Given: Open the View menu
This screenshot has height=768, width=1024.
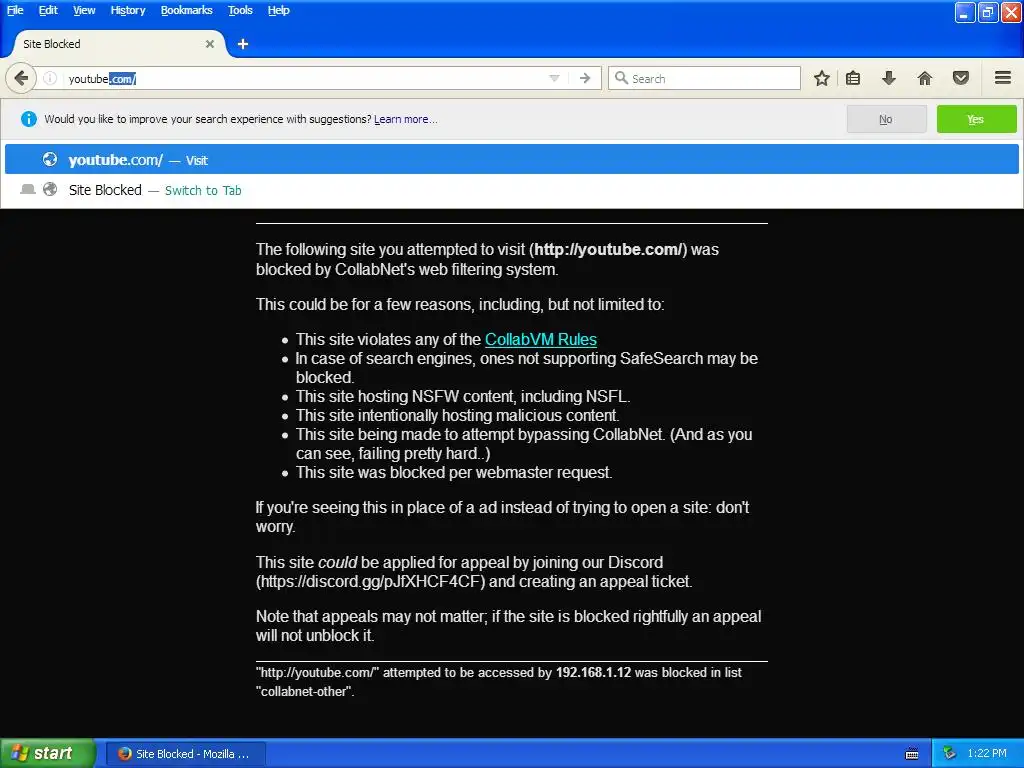Looking at the screenshot, I should [84, 10].
